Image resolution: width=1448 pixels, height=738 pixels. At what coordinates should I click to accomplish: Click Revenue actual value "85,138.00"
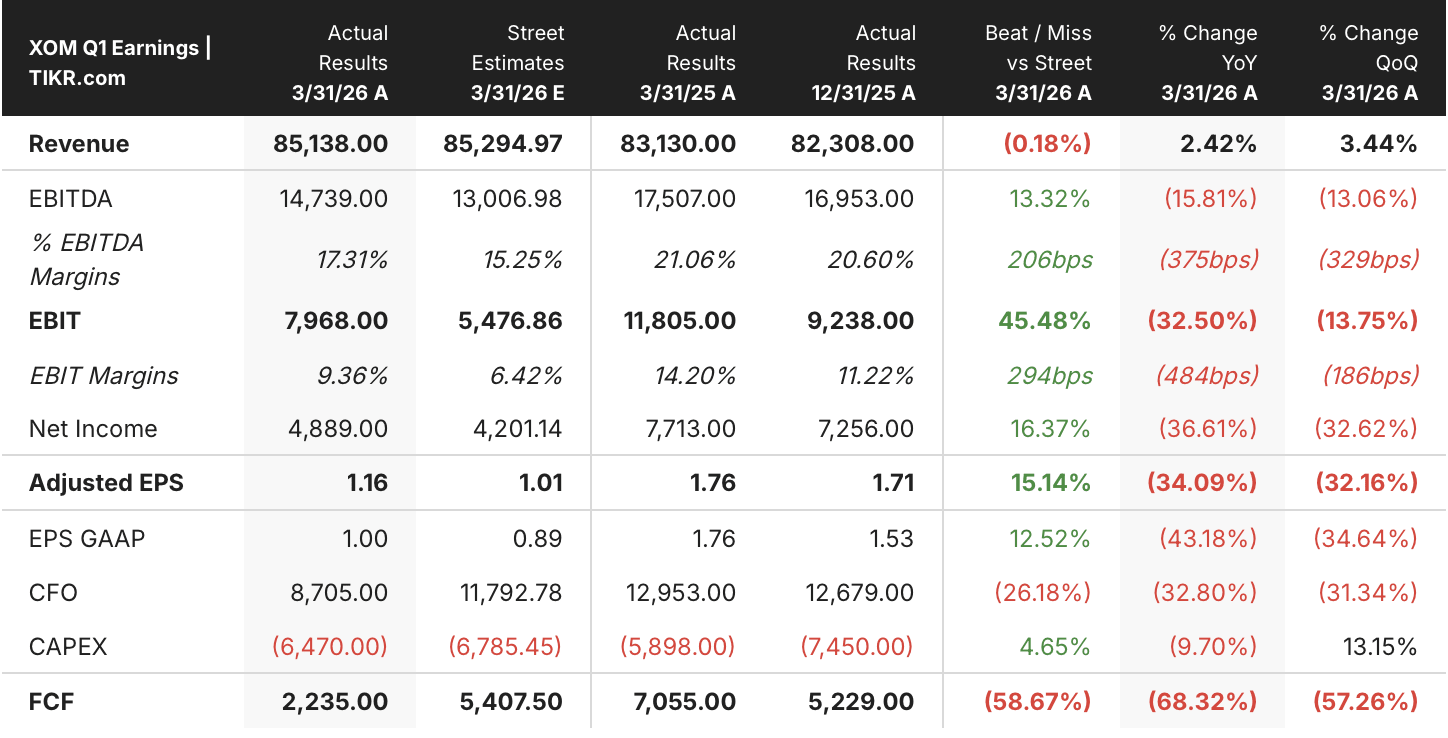330,144
